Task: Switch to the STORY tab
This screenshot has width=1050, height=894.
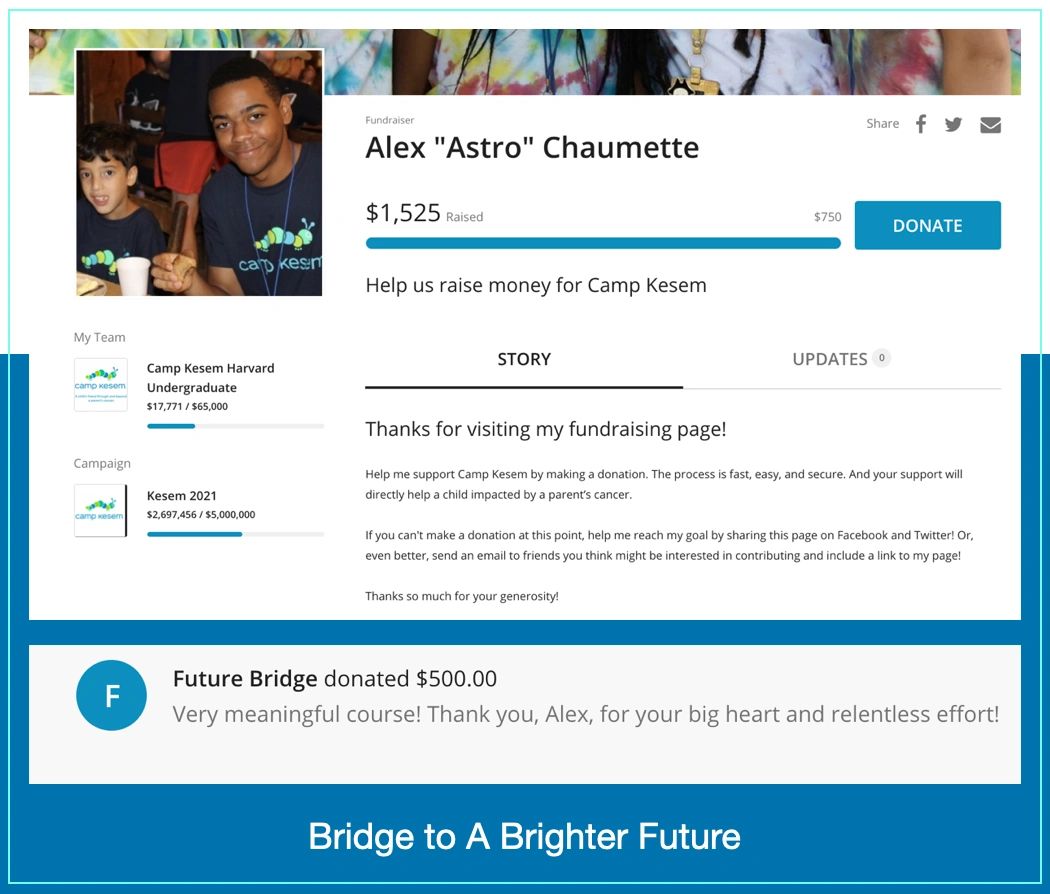Action: [x=524, y=360]
